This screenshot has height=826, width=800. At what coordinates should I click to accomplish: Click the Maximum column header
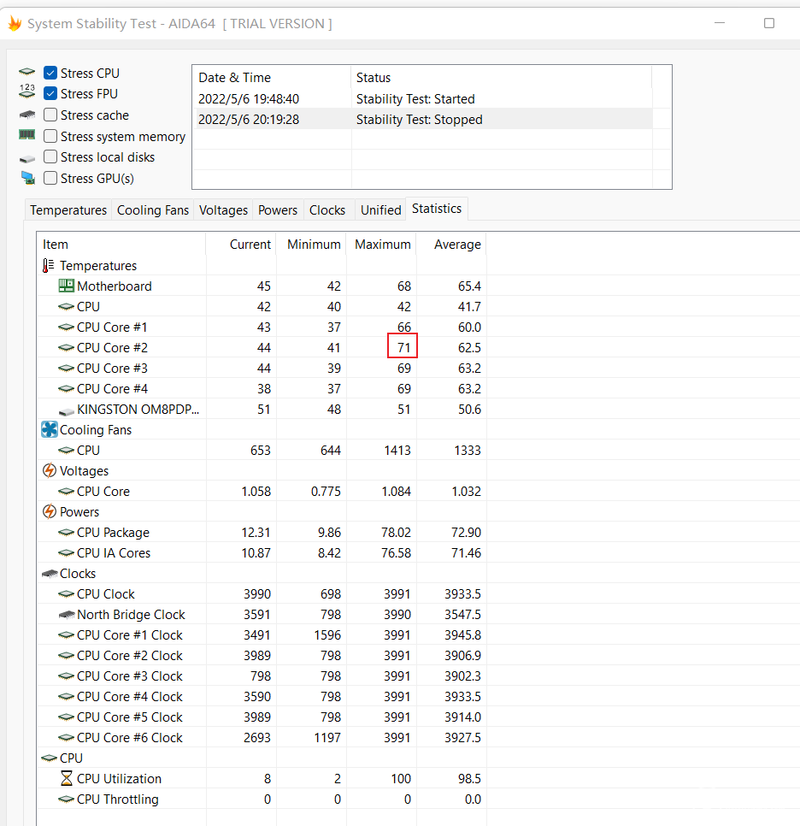381,244
